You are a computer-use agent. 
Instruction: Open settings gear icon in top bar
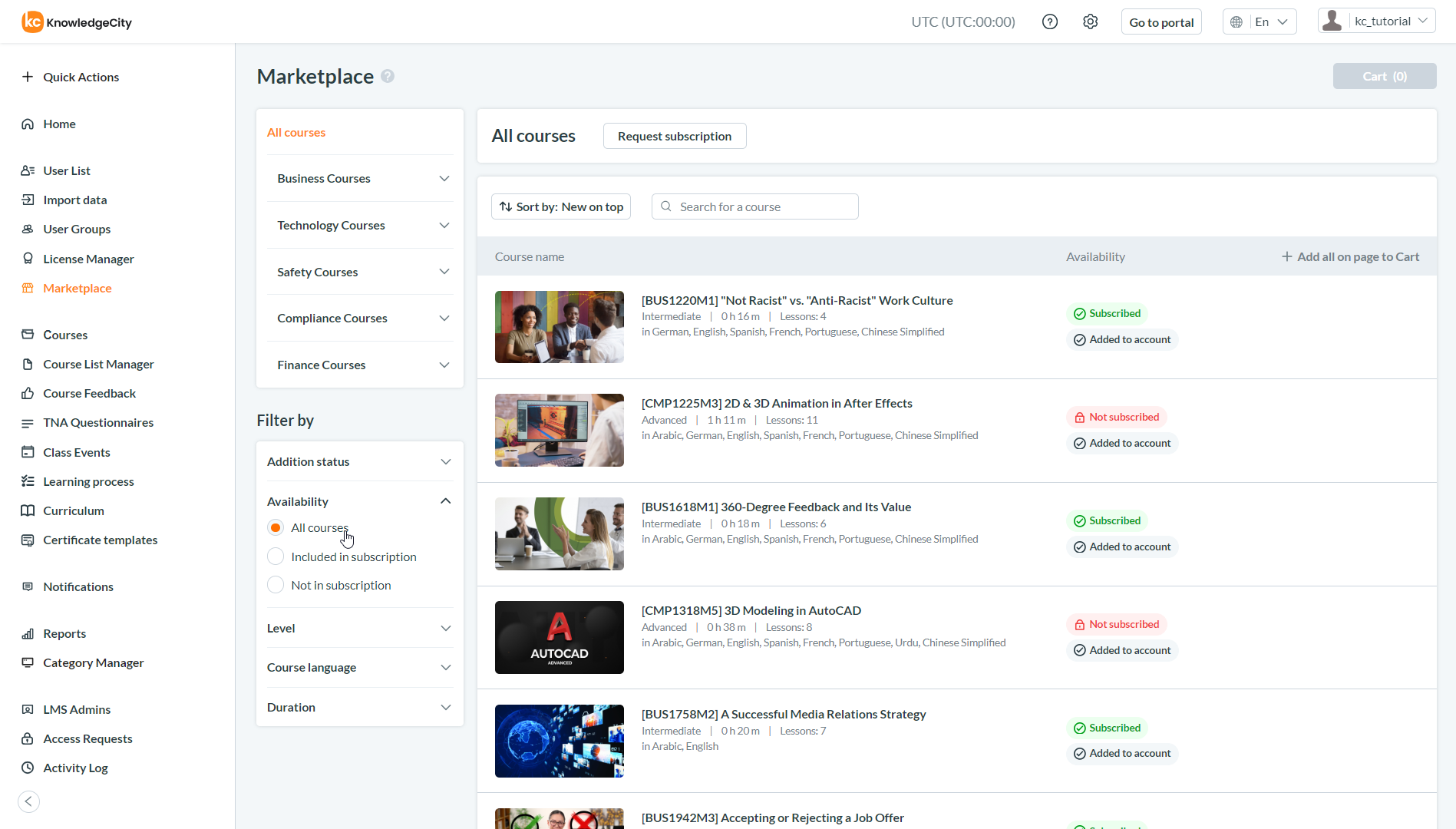(x=1090, y=22)
